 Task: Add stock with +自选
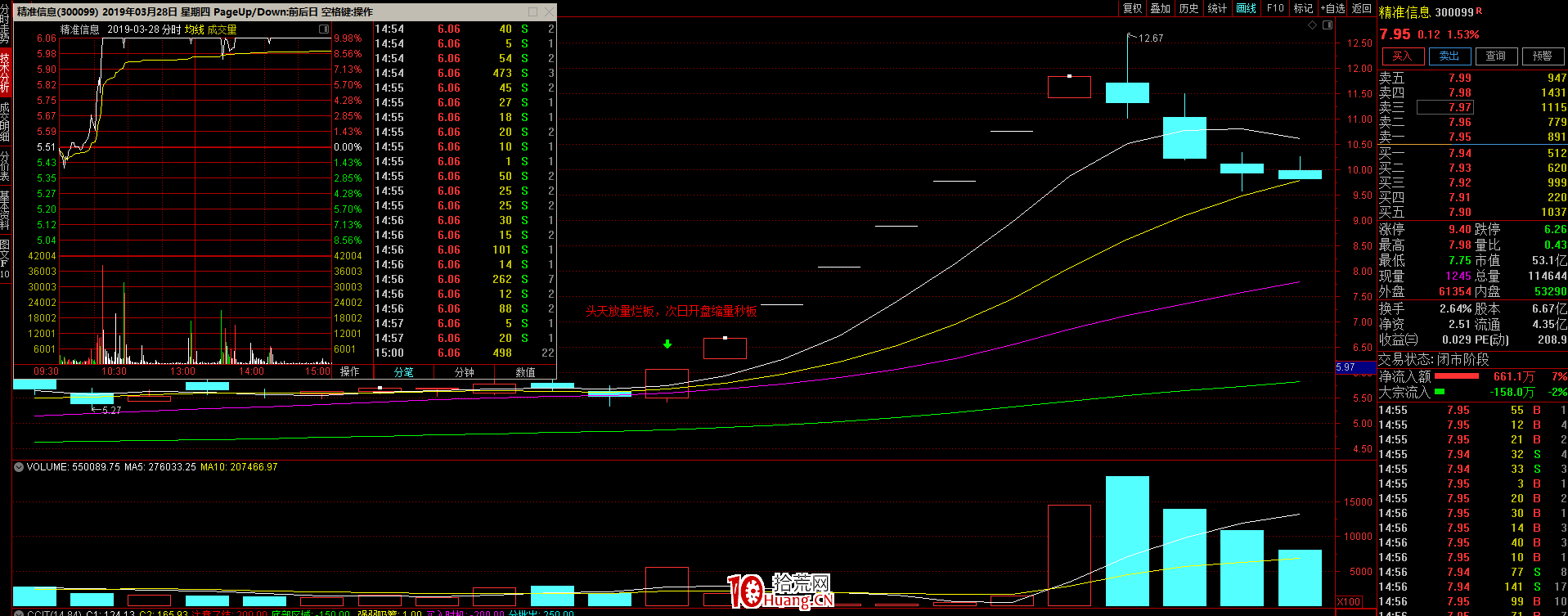click(1332, 8)
